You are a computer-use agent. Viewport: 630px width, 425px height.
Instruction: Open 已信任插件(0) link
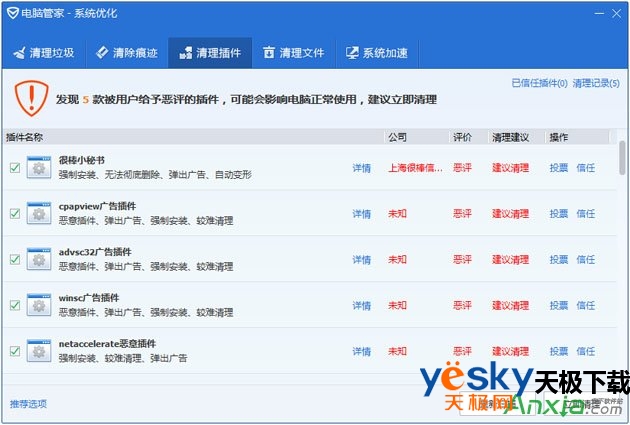pyautogui.click(x=539, y=83)
